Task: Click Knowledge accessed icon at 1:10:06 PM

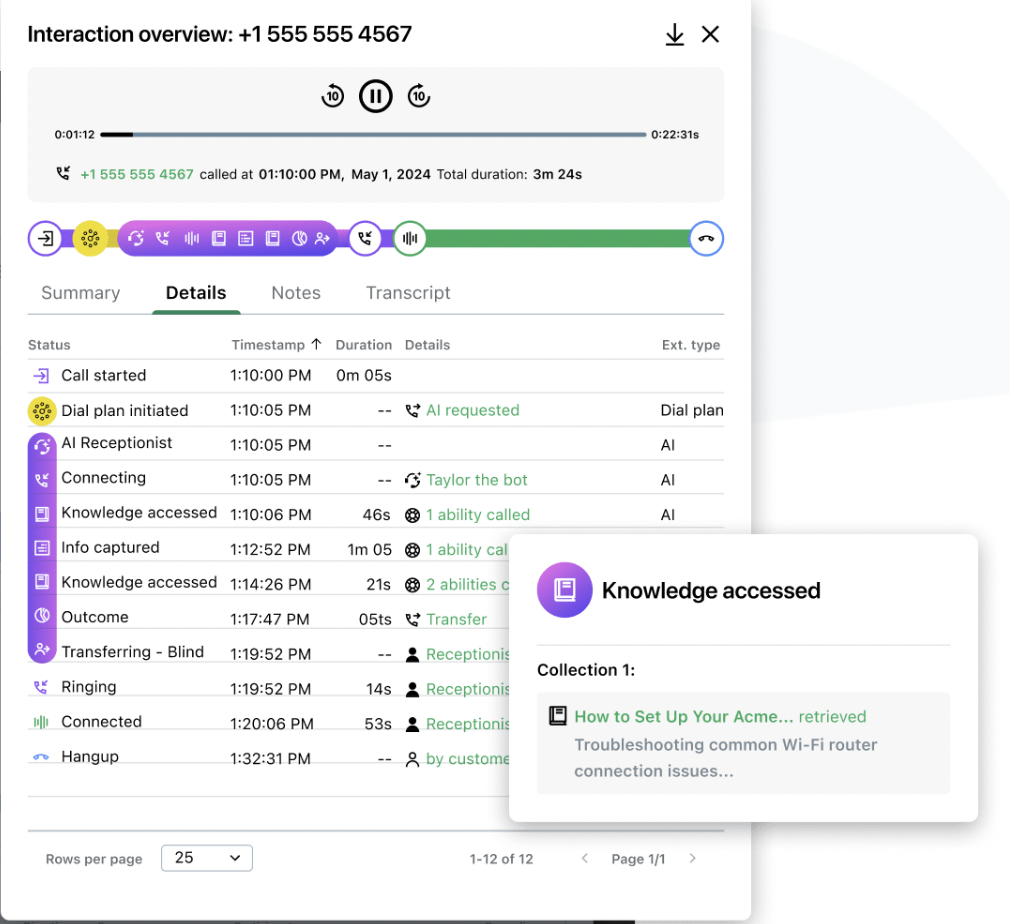Action: point(42,514)
